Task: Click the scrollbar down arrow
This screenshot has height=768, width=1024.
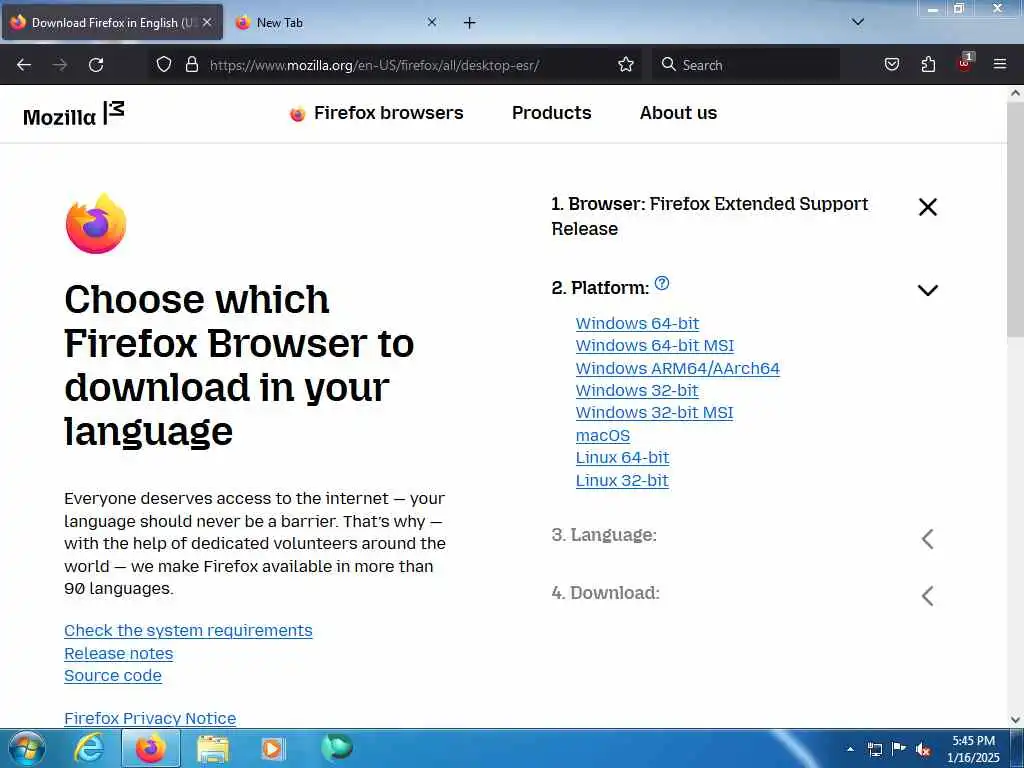Action: (1015, 720)
